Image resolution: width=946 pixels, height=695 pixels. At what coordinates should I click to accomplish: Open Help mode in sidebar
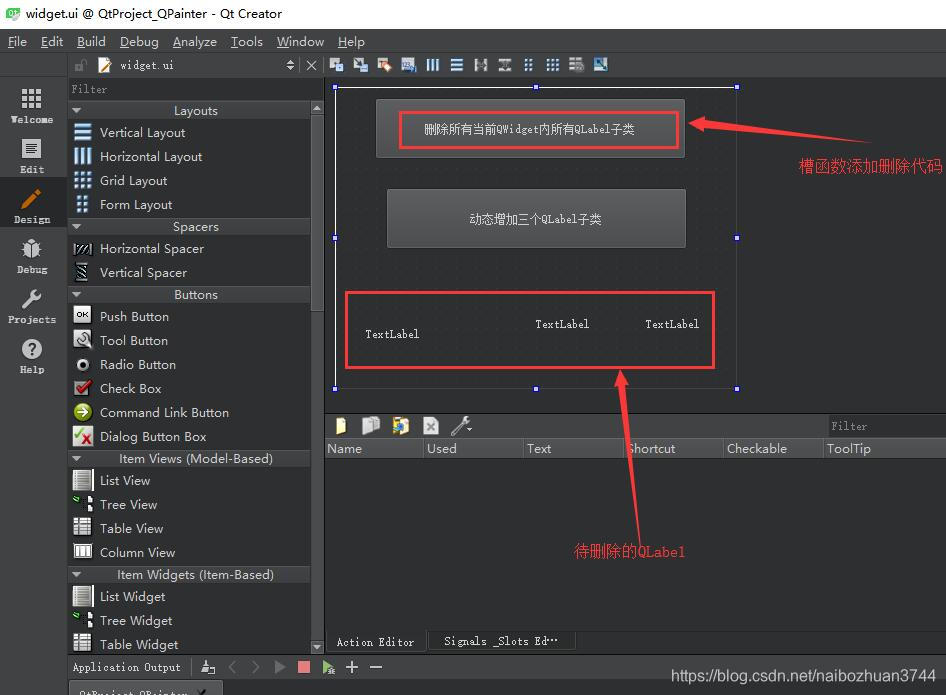pyautogui.click(x=31, y=356)
